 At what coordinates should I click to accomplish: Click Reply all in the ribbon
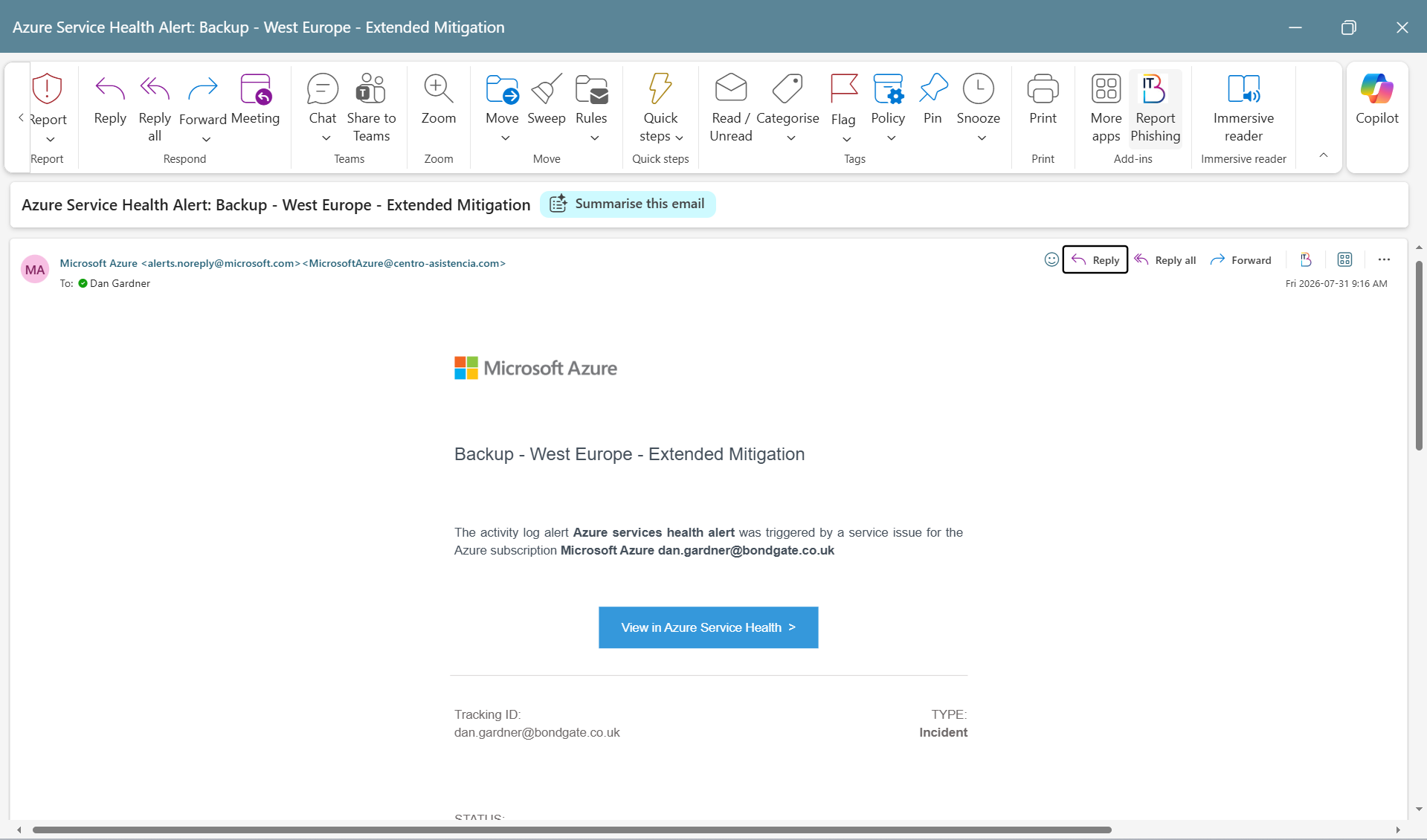coord(155,108)
